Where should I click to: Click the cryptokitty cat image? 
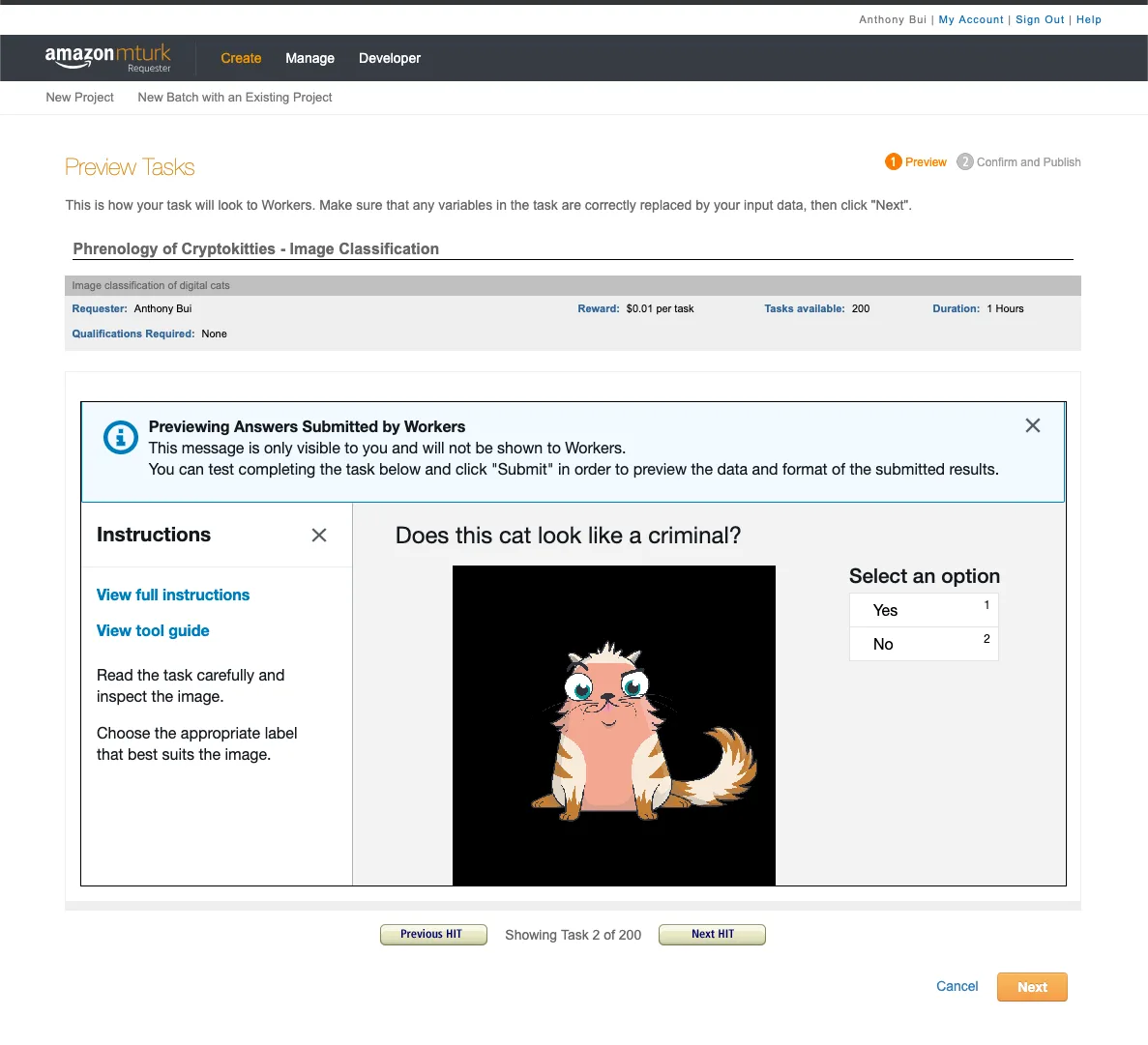[x=613, y=725]
